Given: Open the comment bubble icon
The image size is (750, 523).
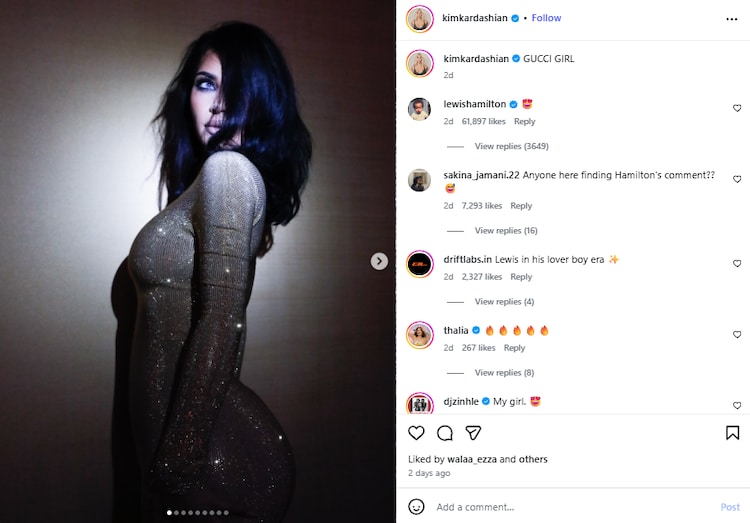Looking at the screenshot, I should click(445, 433).
